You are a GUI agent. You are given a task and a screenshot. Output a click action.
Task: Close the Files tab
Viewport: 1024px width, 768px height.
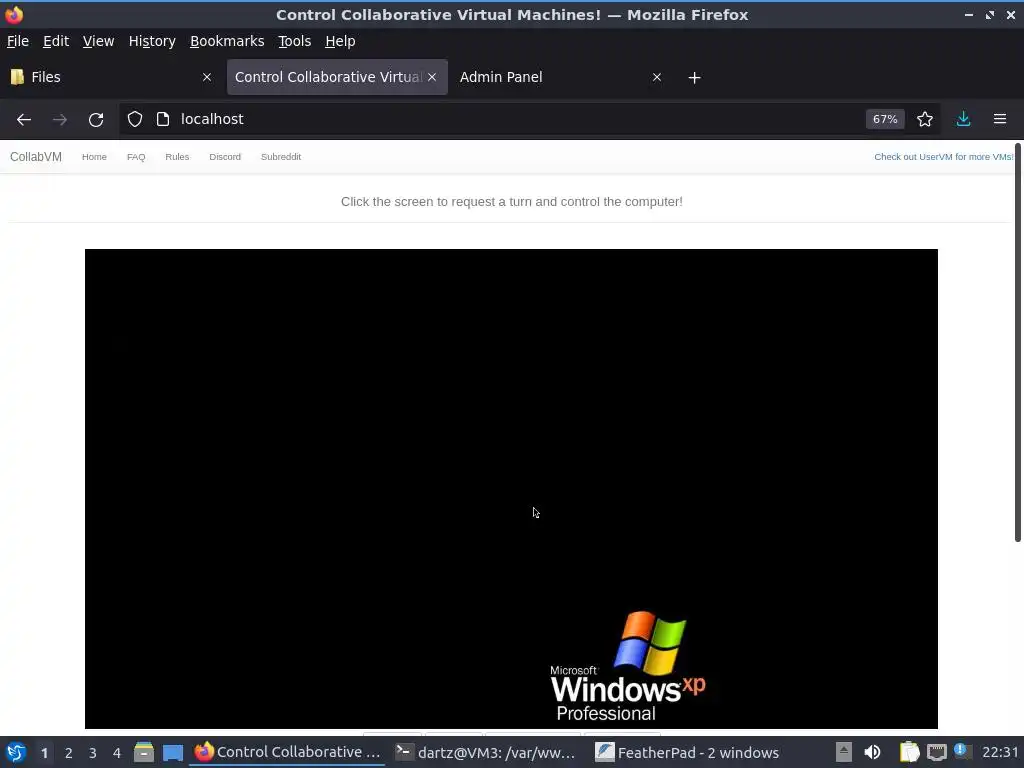tap(206, 77)
